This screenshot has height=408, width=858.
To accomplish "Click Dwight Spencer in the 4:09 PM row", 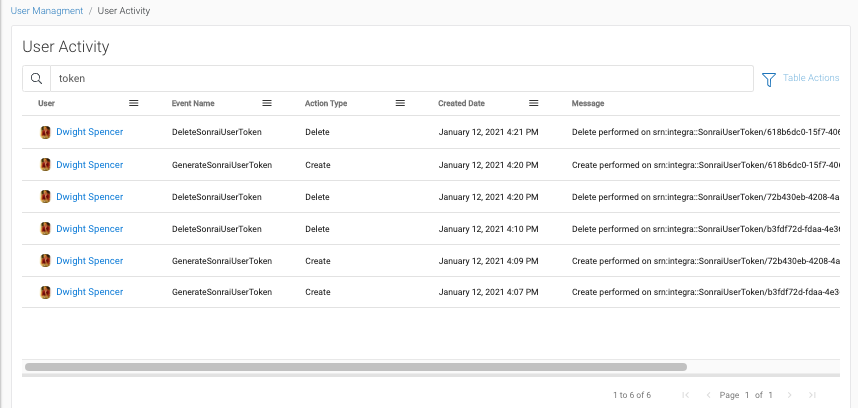I will (89, 261).
